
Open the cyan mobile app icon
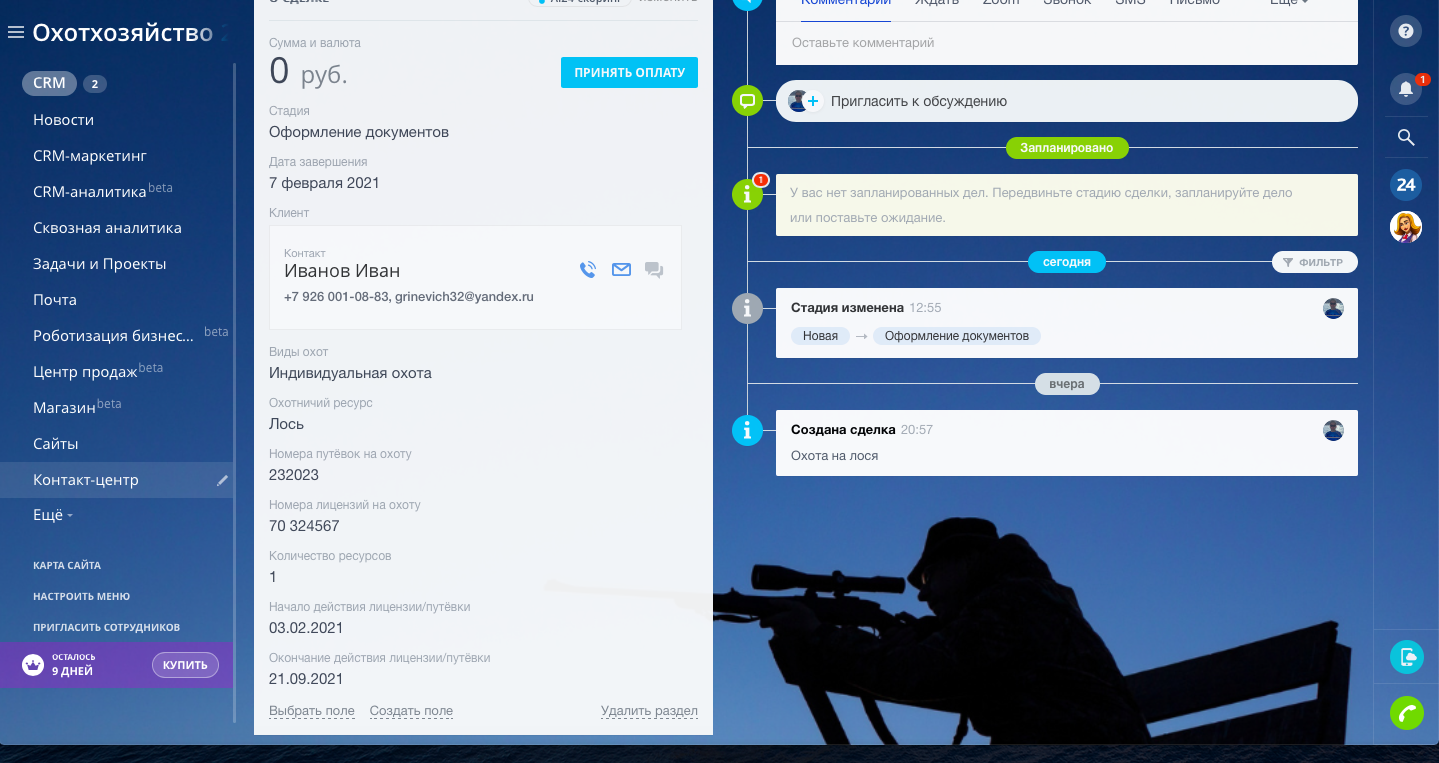click(x=1407, y=656)
